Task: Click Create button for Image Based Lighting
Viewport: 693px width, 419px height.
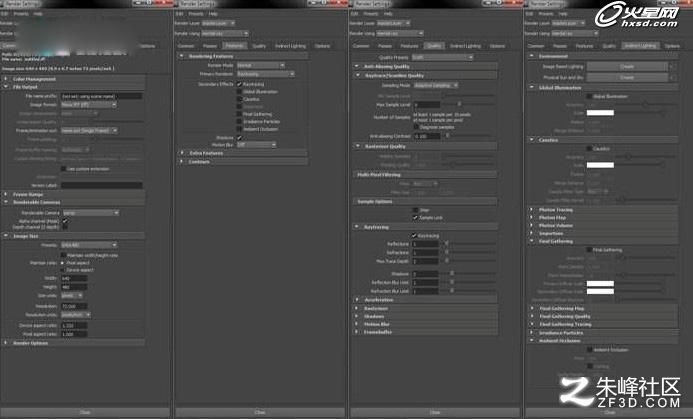Action: 627,67
